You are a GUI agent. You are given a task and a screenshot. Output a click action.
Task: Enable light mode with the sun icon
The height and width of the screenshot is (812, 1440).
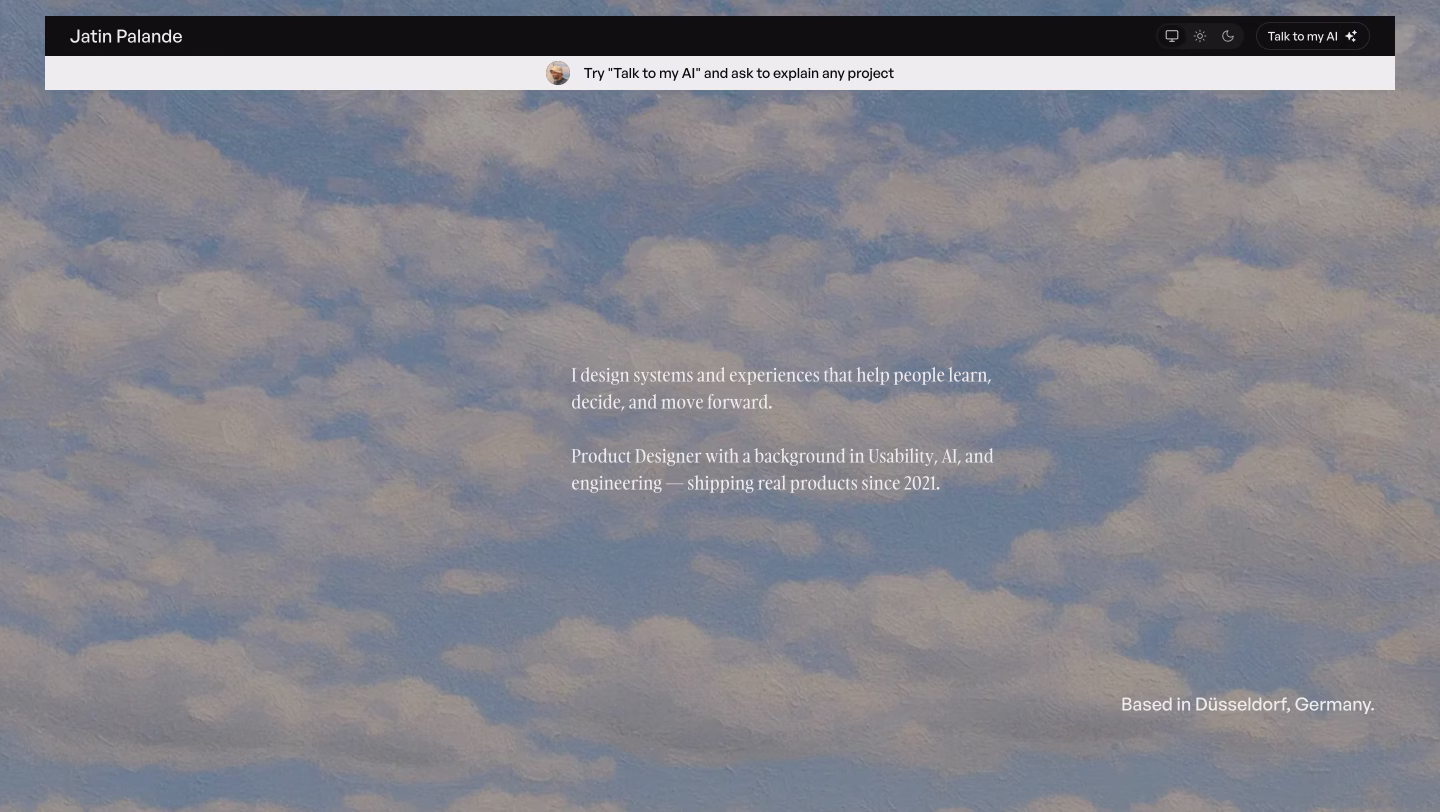[1200, 36]
